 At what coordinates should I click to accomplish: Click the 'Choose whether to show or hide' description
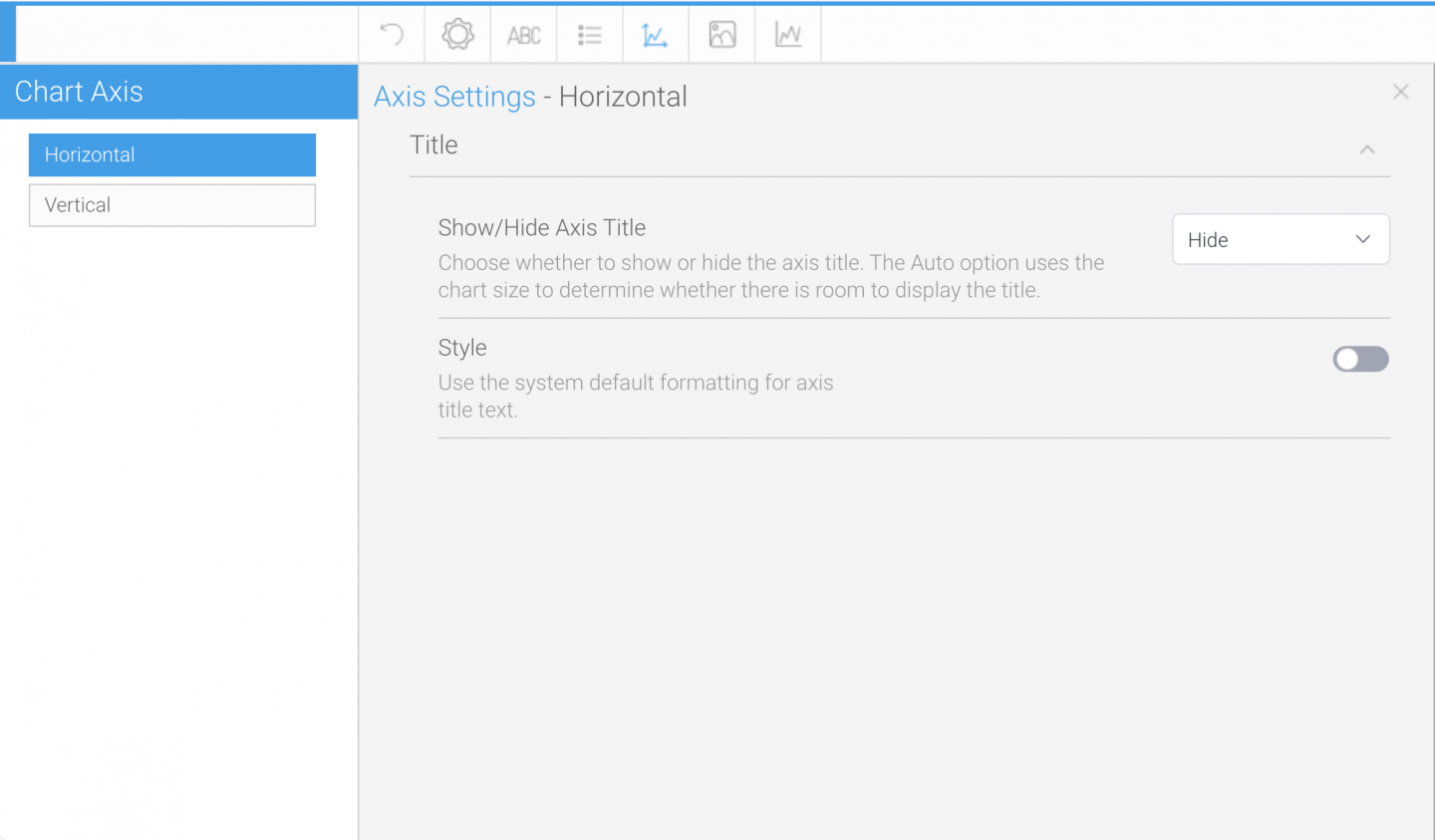771,277
